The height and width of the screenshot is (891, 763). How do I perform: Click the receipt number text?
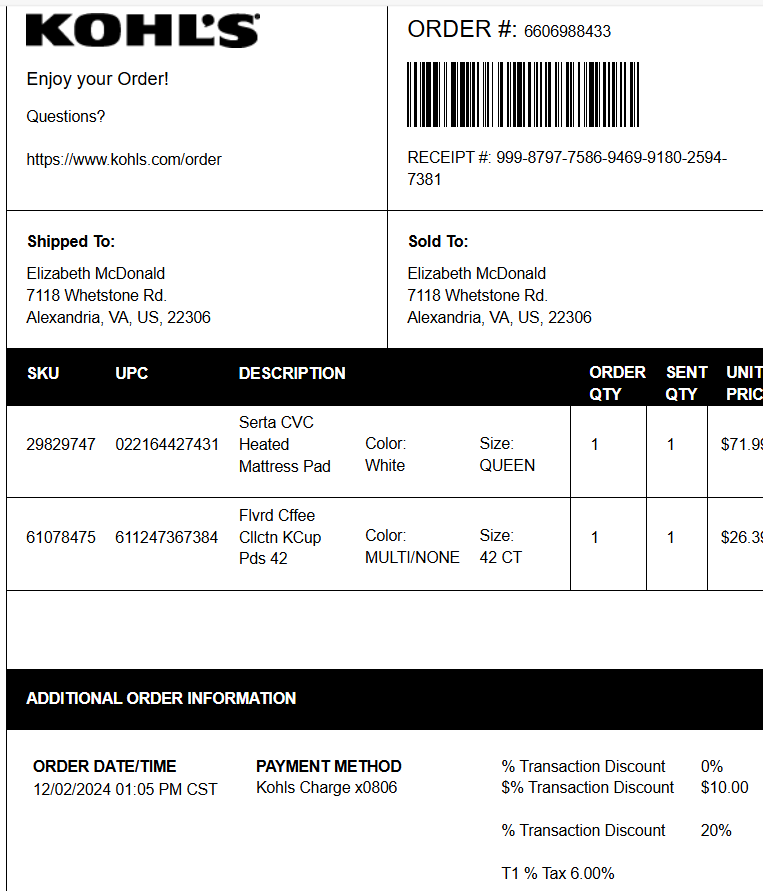pos(567,168)
